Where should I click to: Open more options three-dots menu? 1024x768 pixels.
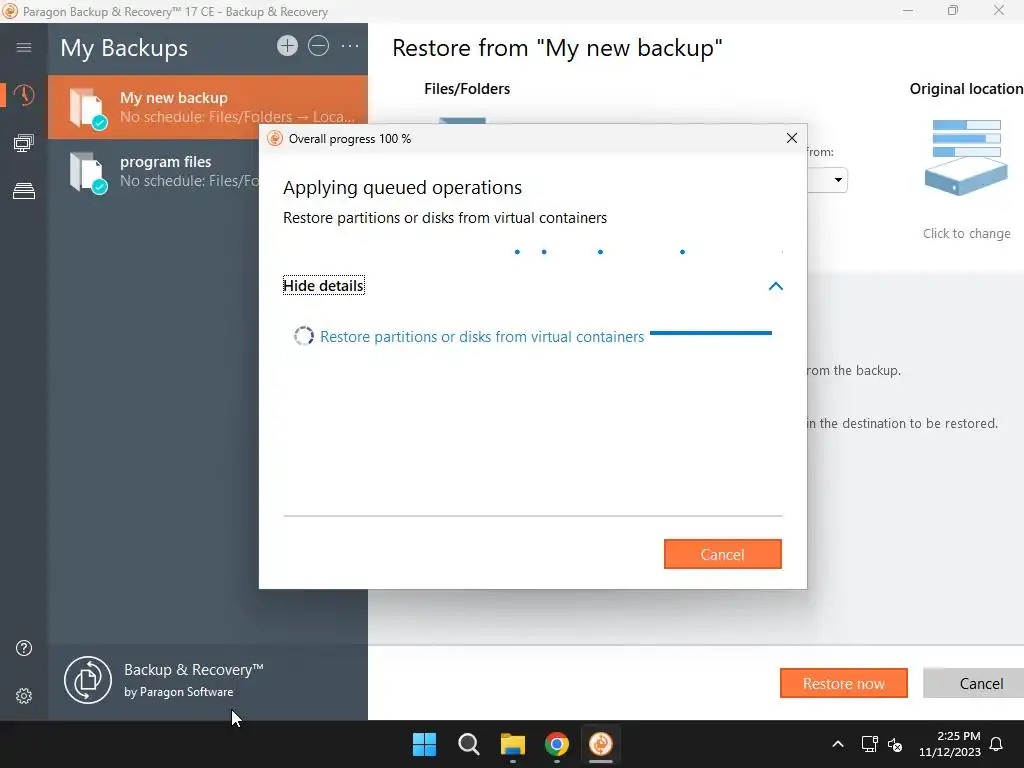(350, 46)
